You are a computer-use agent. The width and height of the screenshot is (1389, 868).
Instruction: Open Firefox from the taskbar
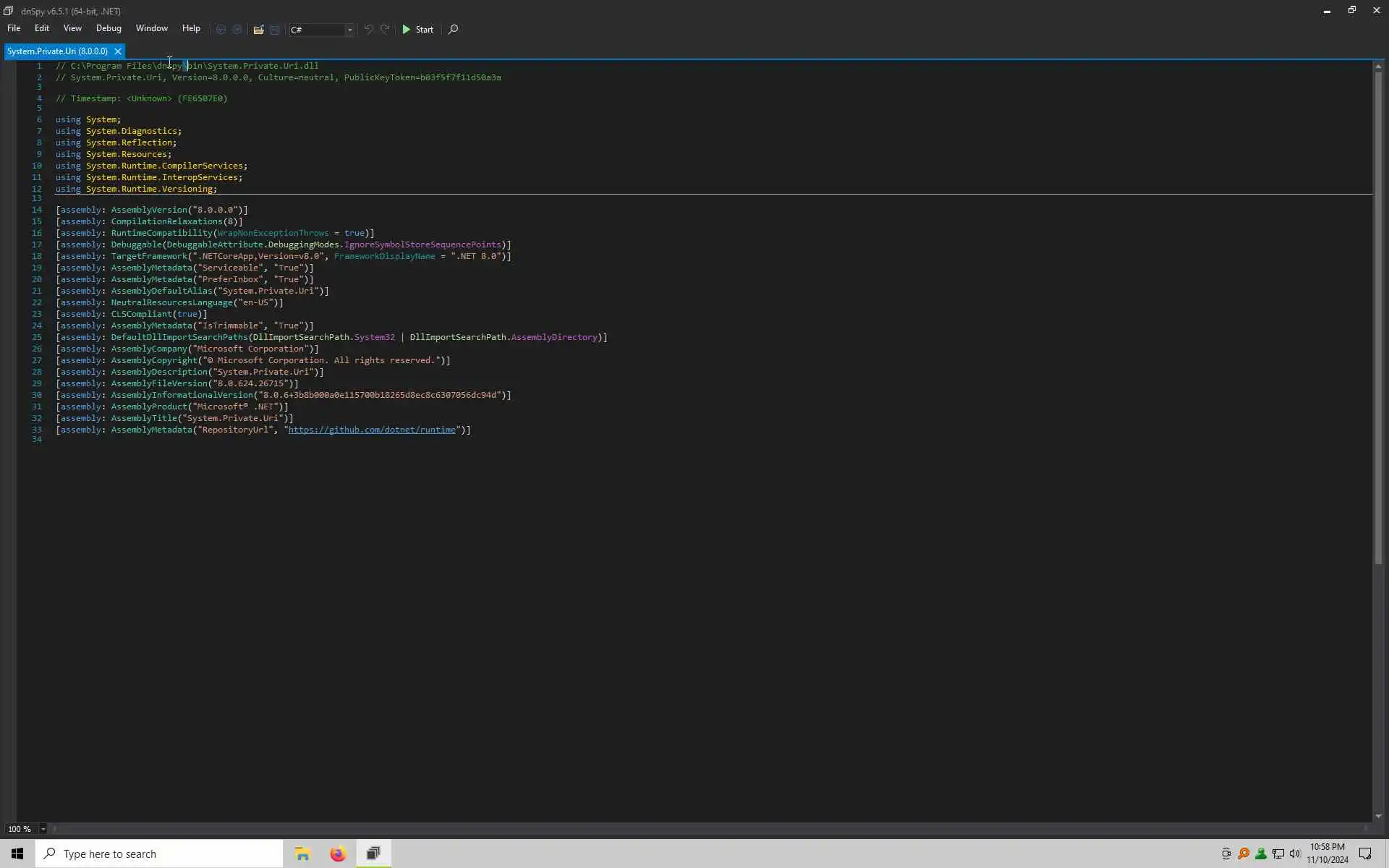click(338, 854)
